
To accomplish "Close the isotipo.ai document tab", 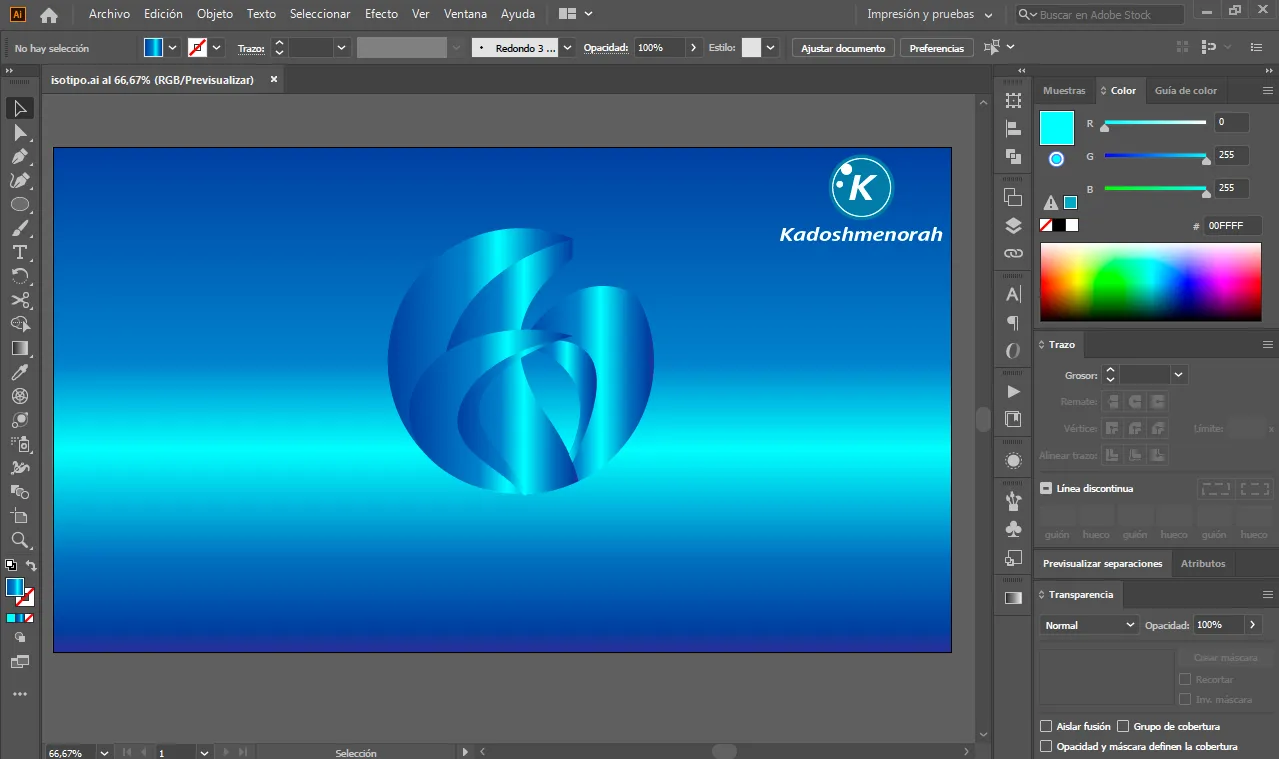I will pos(274,79).
